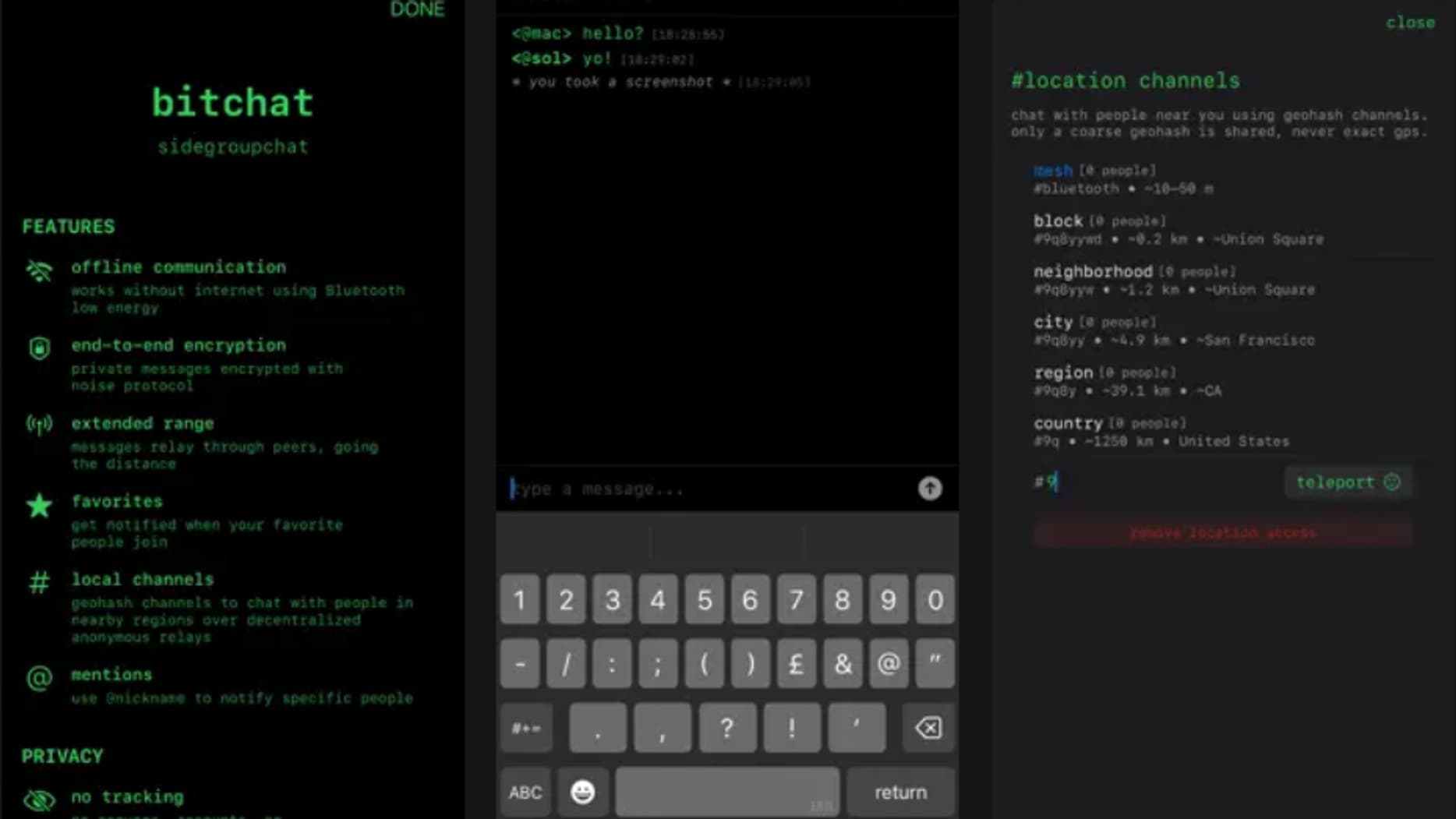
Task: Tap the exclamation mark key
Action: pos(791,728)
